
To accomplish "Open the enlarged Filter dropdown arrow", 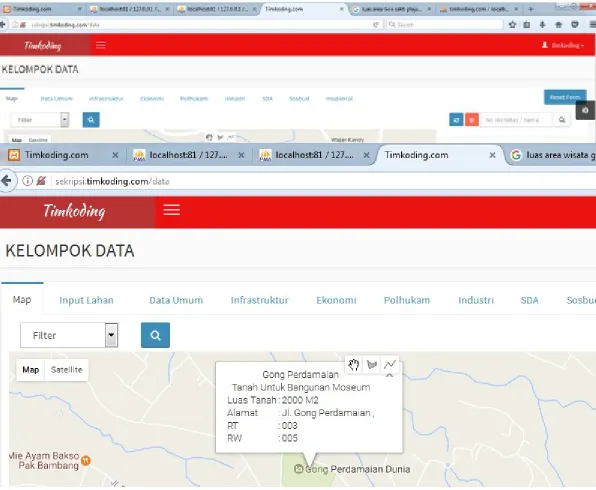I will pos(111,335).
